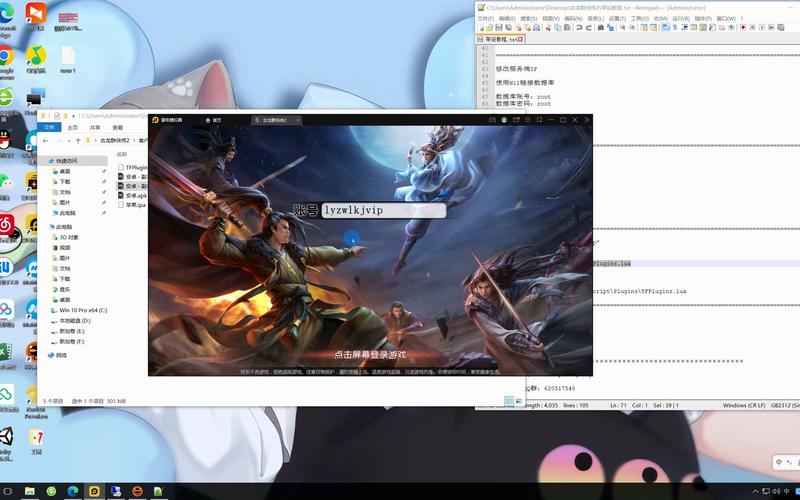Select the TFPlugins file in Explorer

pos(132,167)
